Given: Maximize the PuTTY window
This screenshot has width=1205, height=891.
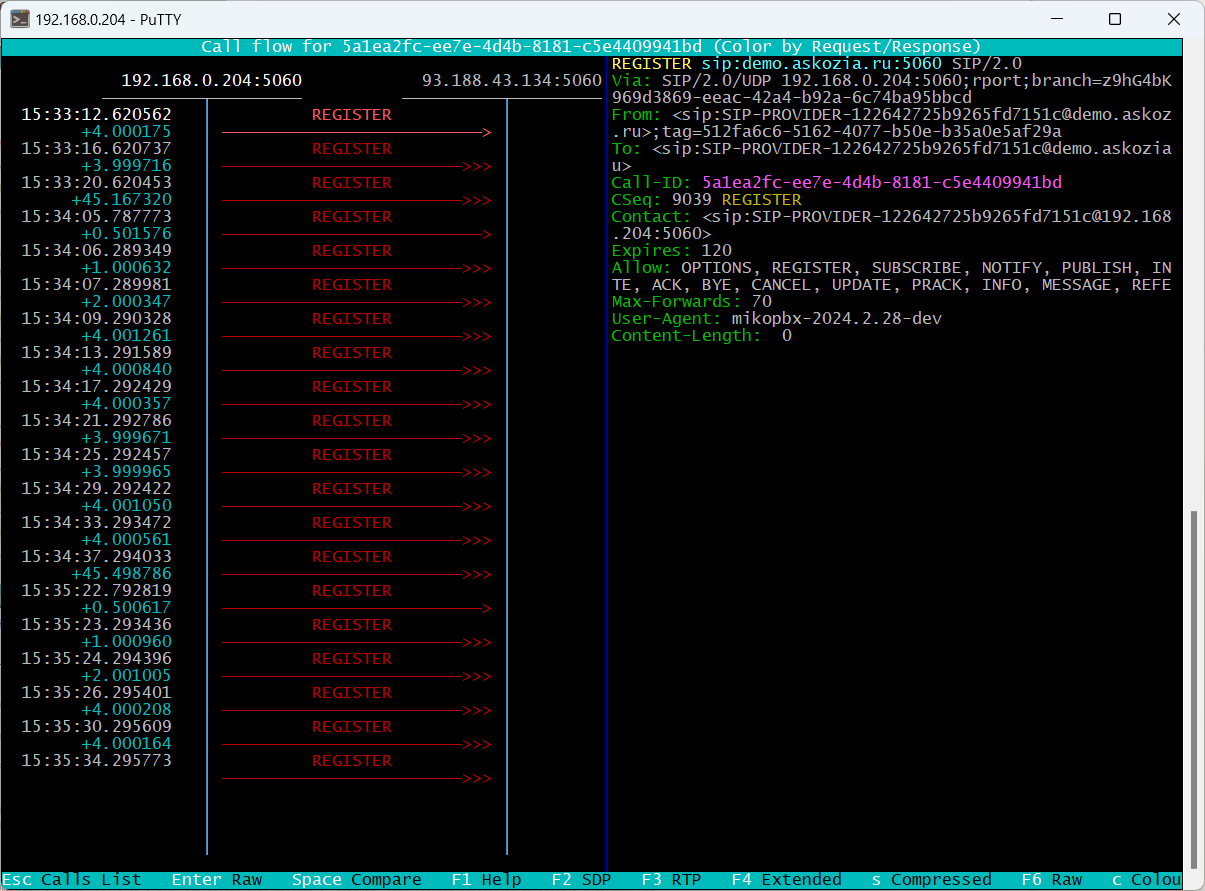Looking at the screenshot, I should point(1114,19).
